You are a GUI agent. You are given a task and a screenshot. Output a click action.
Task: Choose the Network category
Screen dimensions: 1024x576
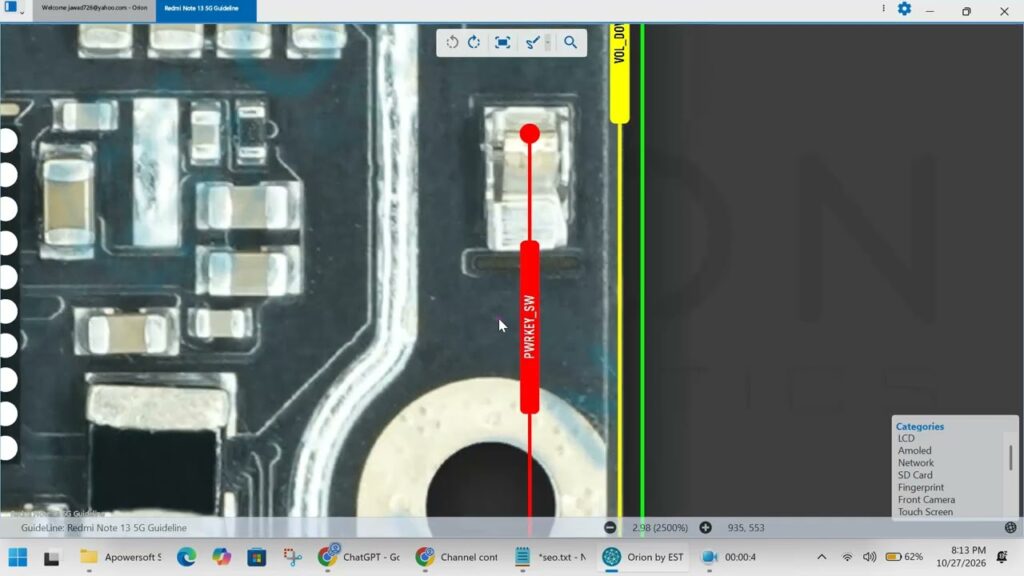[x=916, y=463]
